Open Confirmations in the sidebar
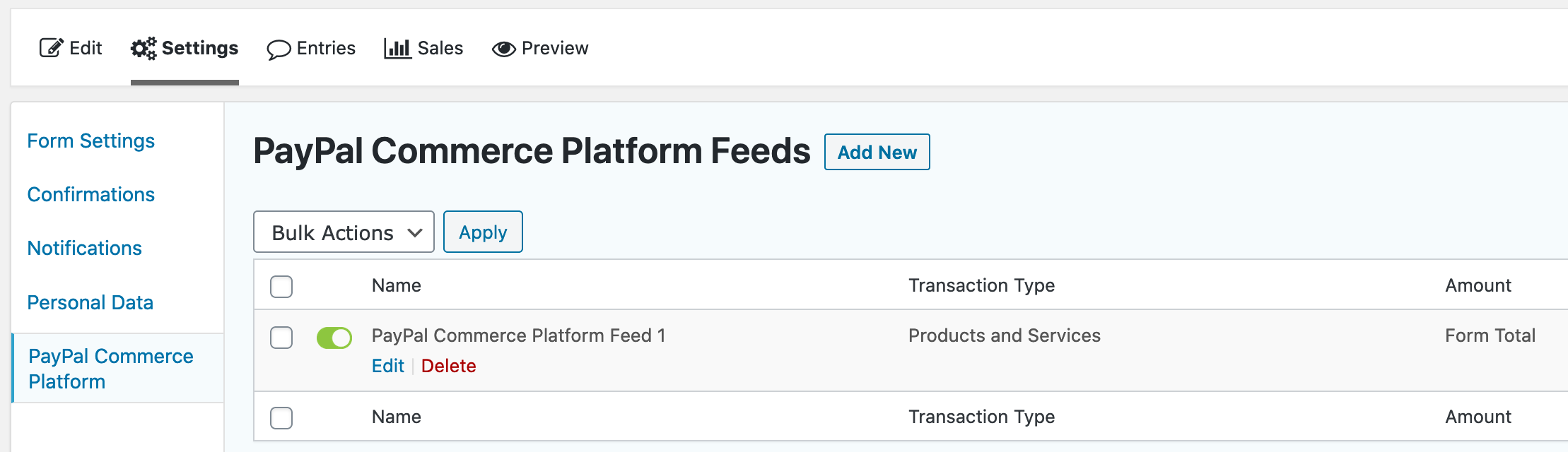The image size is (1568, 452). point(90,194)
